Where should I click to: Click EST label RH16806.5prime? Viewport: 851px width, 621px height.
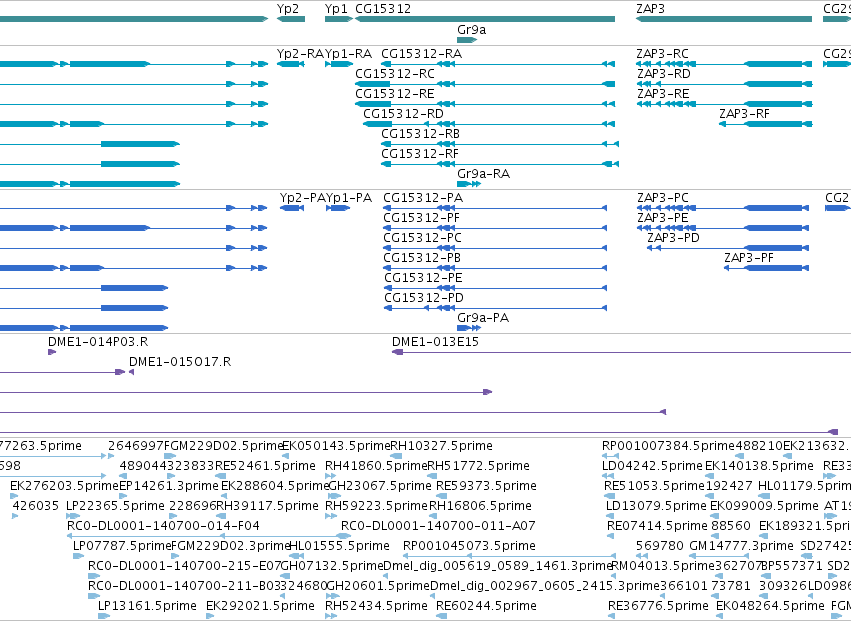pyautogui.click(x=481, y=505)
